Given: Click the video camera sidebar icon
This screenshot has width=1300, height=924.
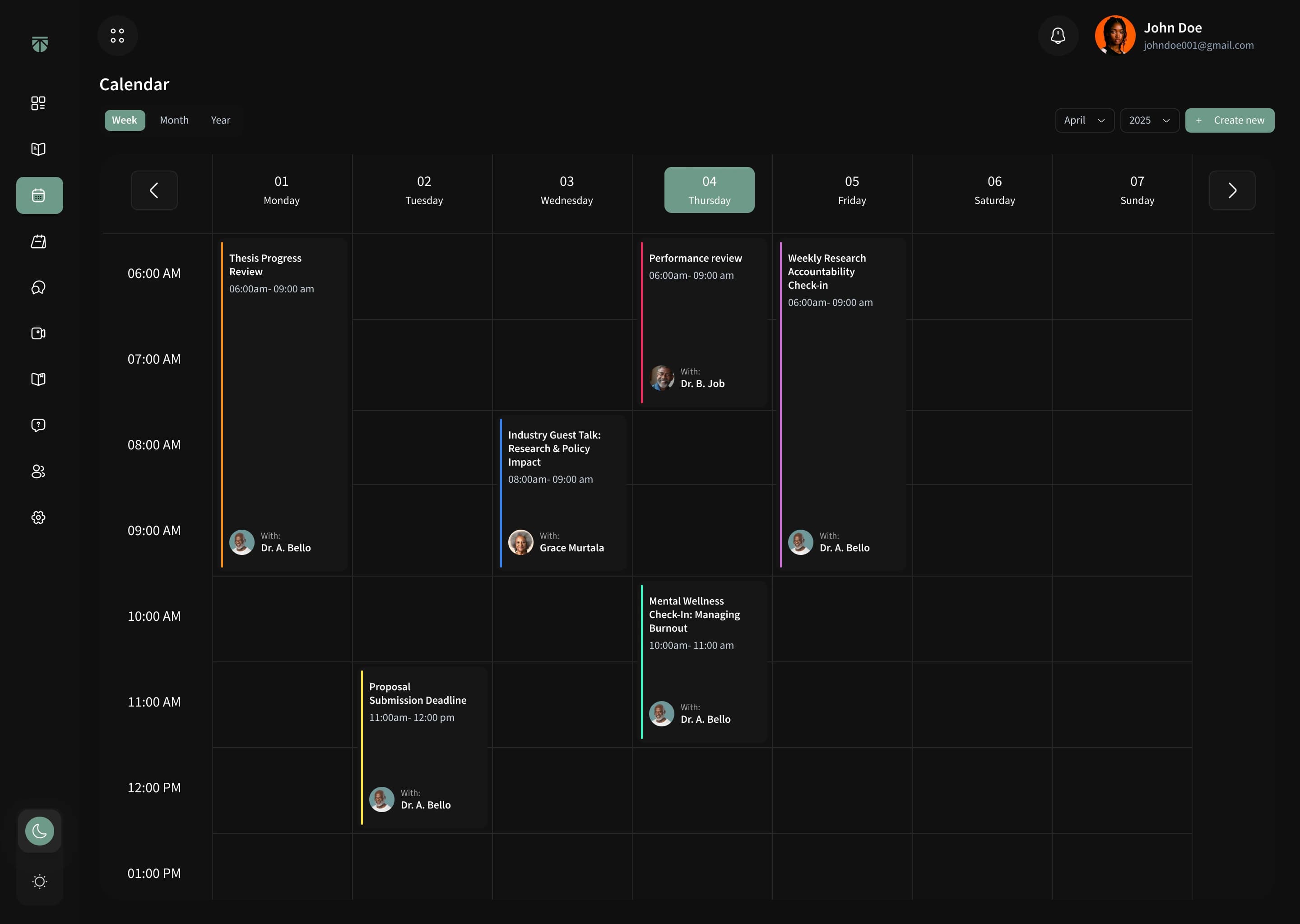Looking at the screenshot, I should 38,333.
